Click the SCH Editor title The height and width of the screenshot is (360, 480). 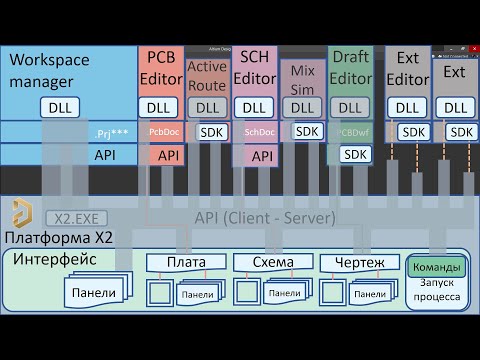255,68
